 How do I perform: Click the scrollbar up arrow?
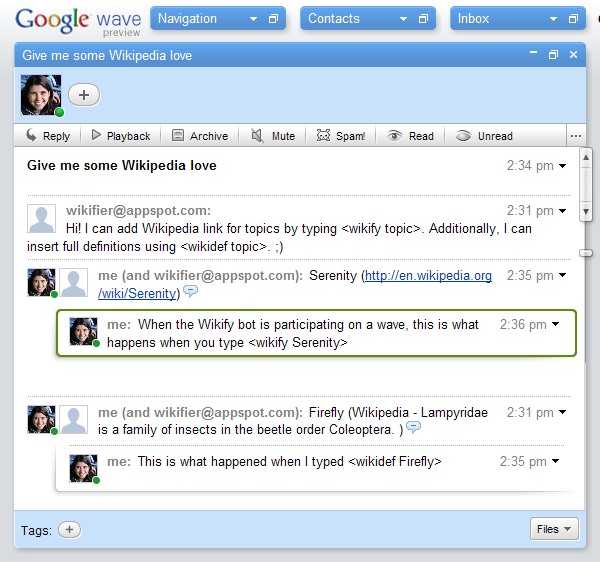pos(585,158)
